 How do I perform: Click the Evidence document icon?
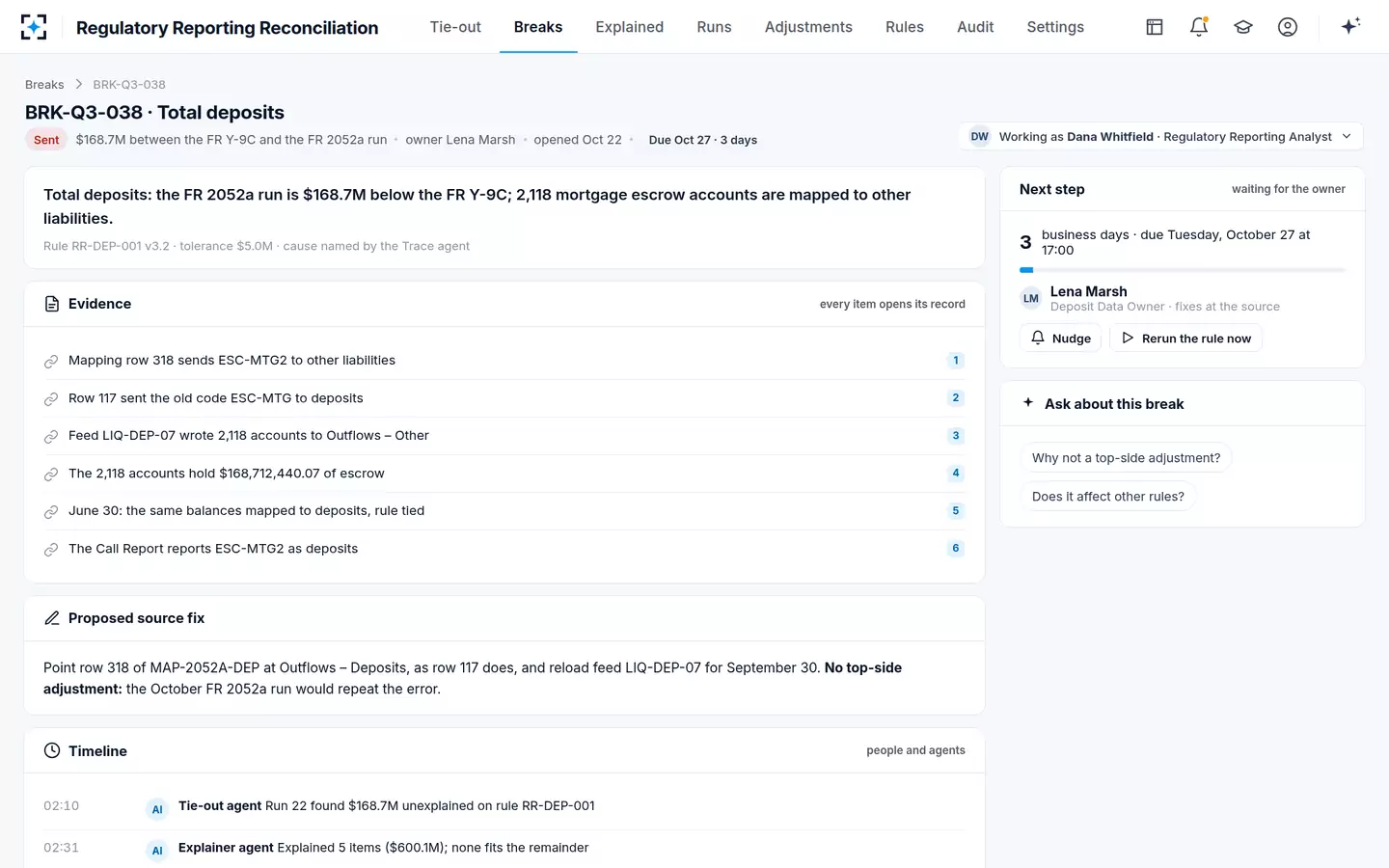(x=52, y=304)
